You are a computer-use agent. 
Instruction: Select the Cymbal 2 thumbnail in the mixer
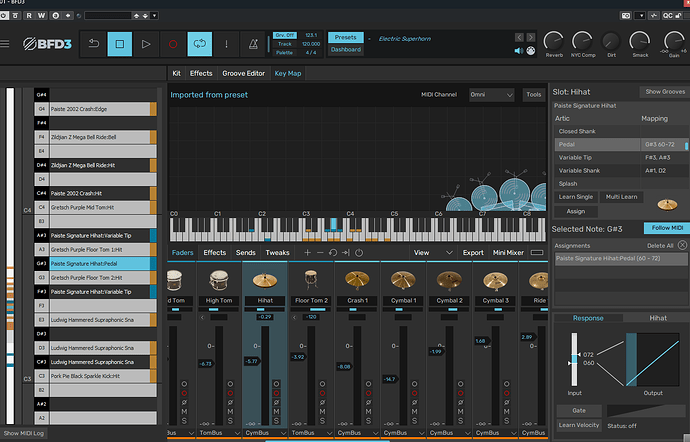449,279
